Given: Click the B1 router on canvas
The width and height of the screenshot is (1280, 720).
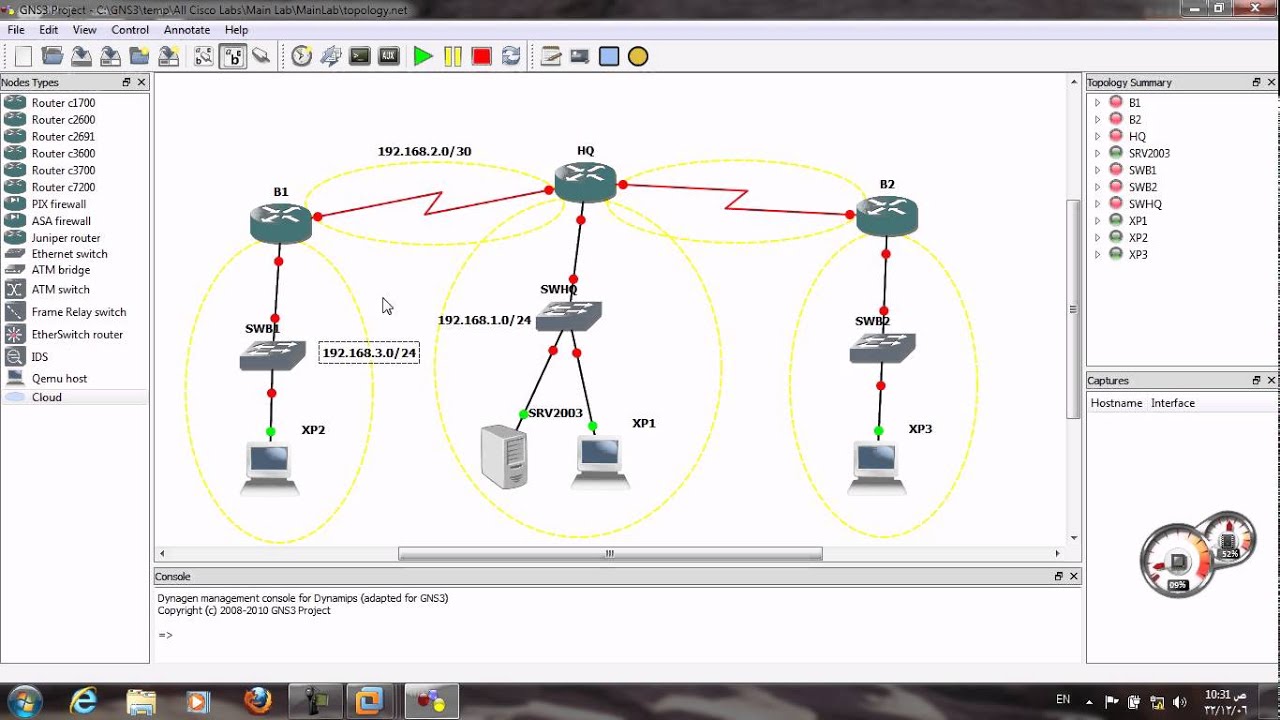Looking at the screenshot, I should (x=281, y=223).
